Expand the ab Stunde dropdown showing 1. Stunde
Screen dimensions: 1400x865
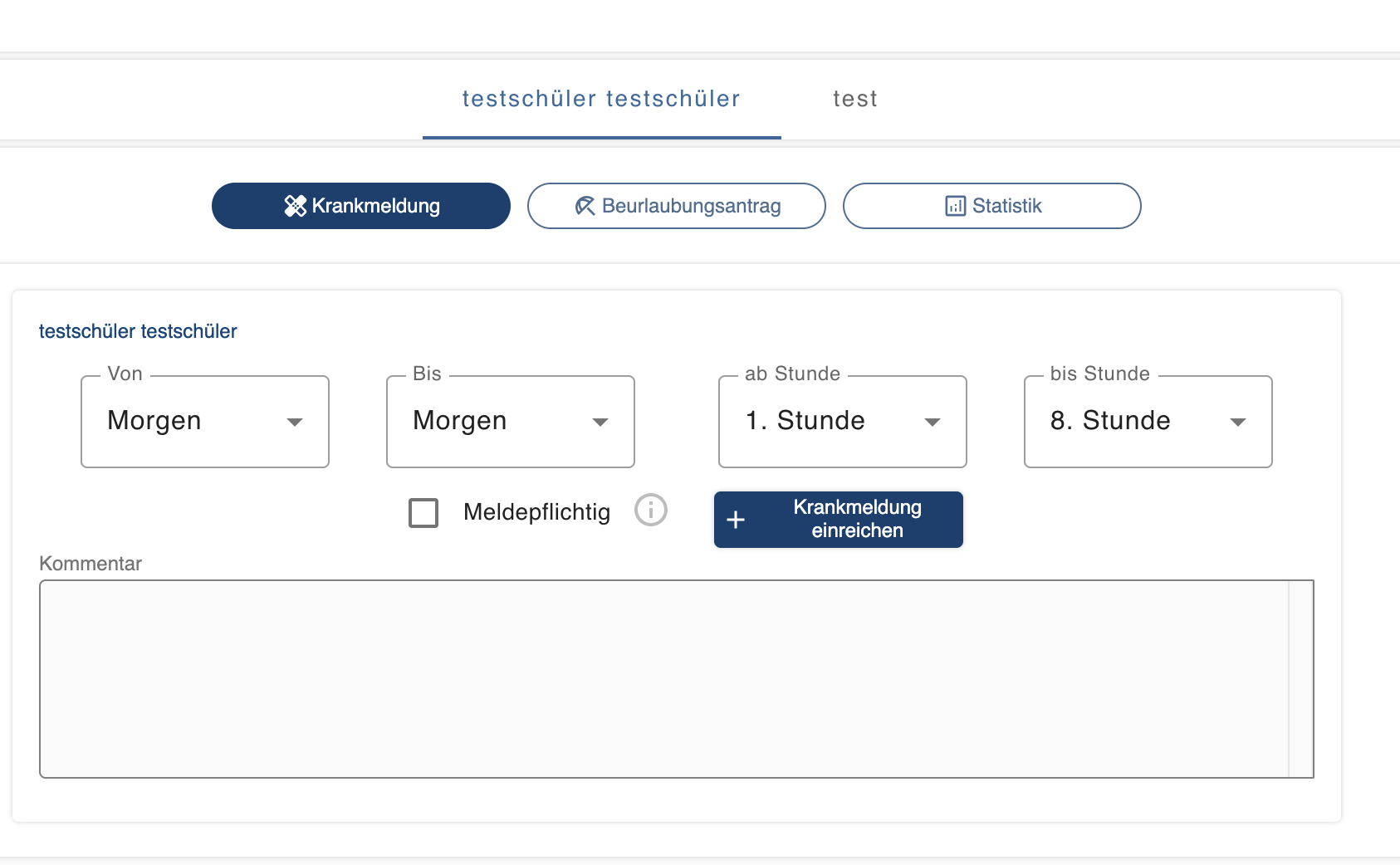point(842,422)
